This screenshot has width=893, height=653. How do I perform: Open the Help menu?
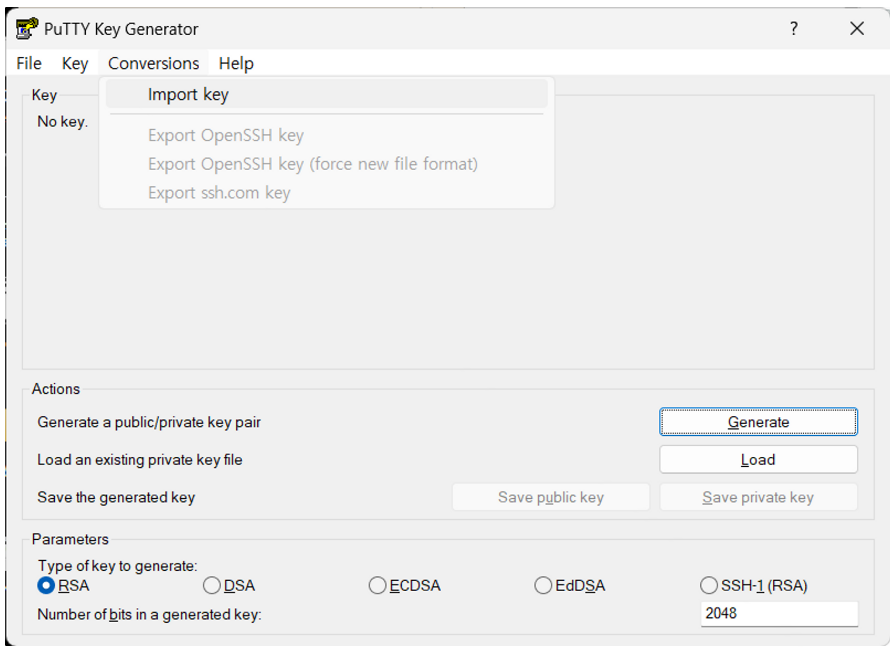click(x=236, y=63)
